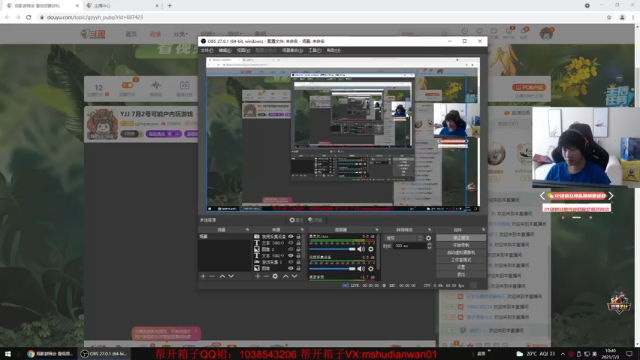Open Douyu user avatar in header
This screenshot has height=360, width=640.
pyautogui.click(x=546, y=33)
